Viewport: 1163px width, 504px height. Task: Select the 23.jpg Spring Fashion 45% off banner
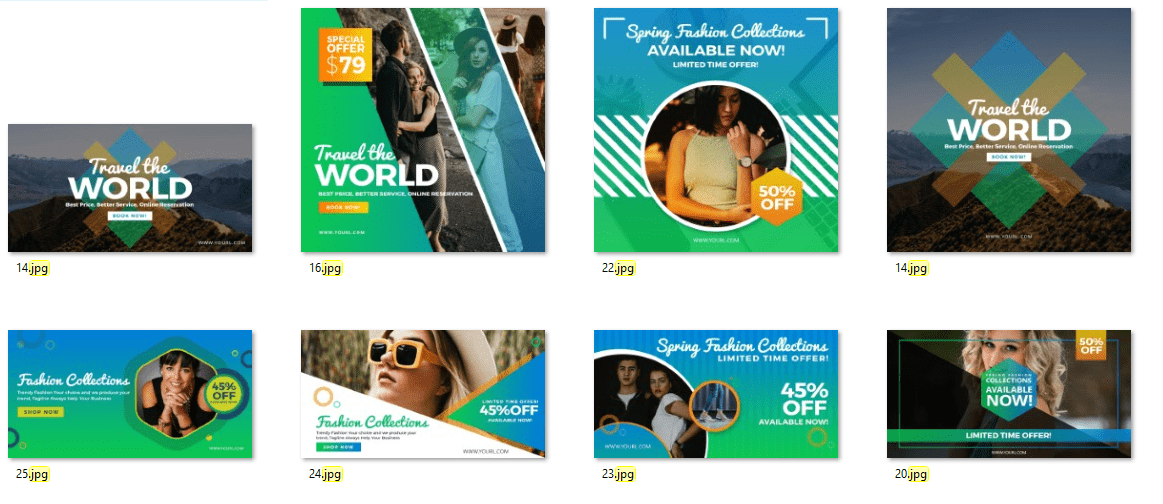coord(716,394)
